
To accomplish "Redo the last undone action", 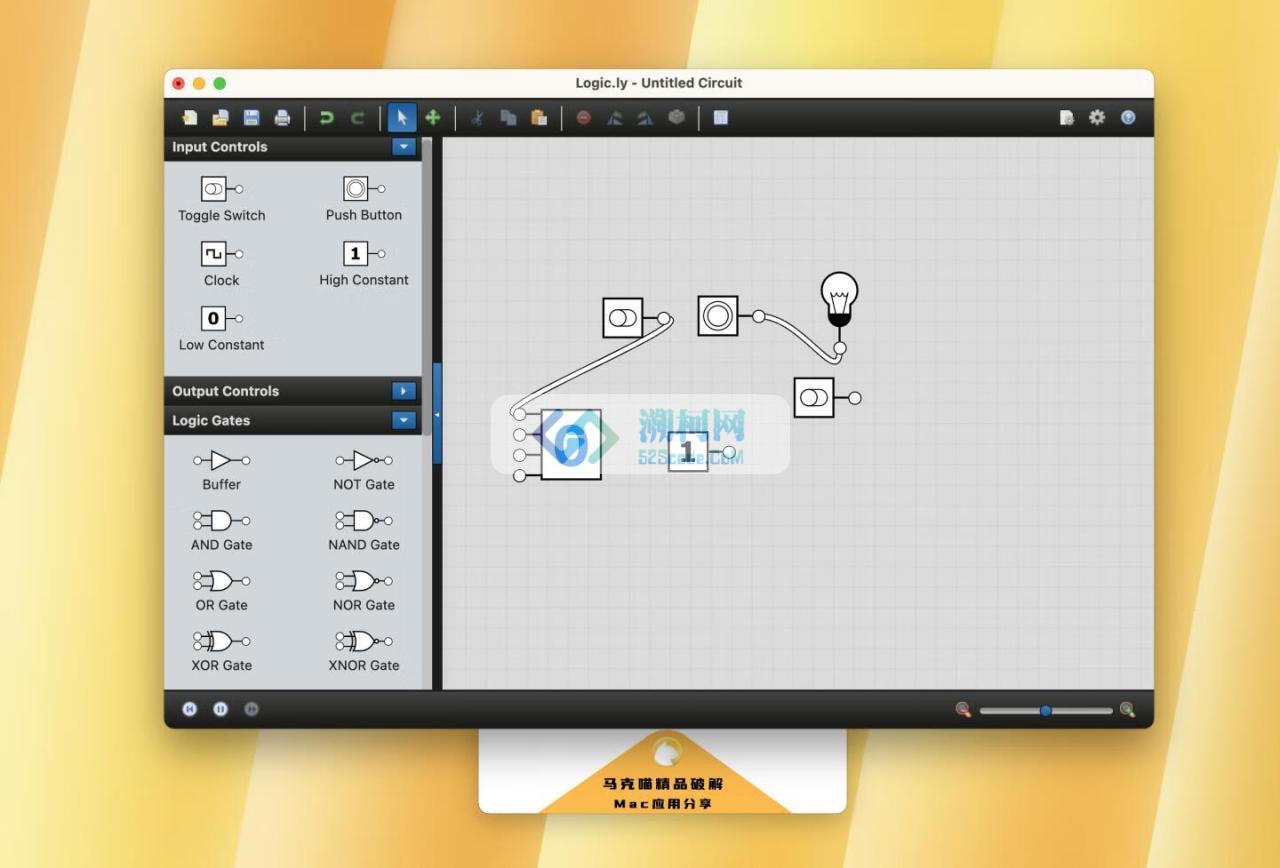I will tap(357, 118).
